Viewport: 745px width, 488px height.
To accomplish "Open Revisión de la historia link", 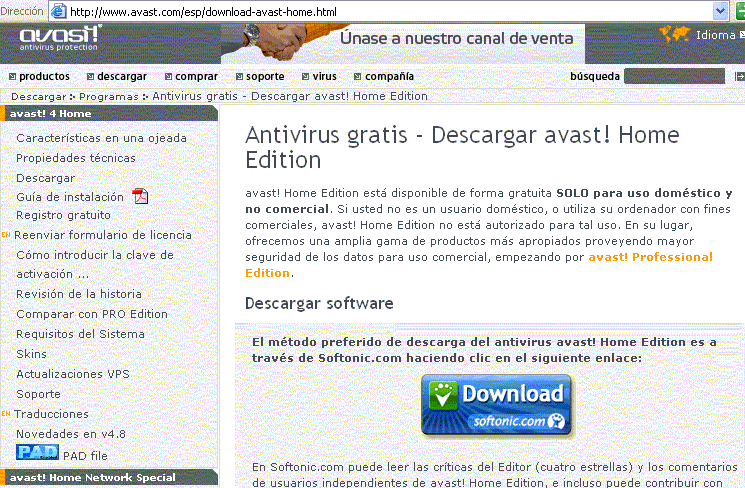I will pos(79,294).
